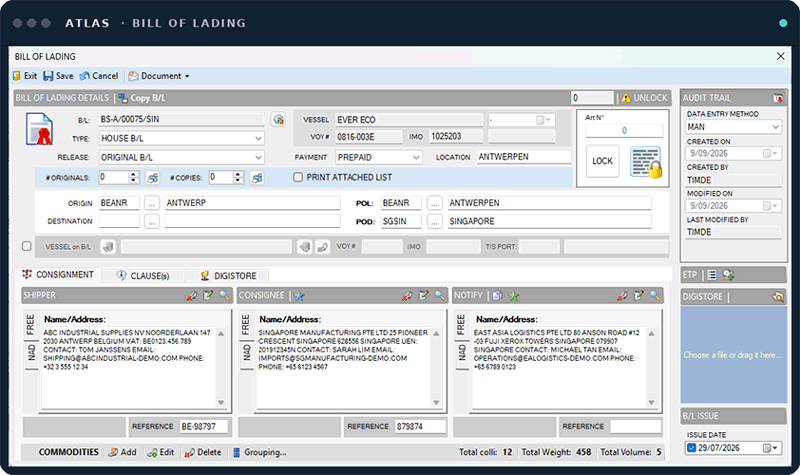Open the RELEASE Original B/L dropdown
The height and width of the screenshot is (475, 800).
tap(258, 157)
